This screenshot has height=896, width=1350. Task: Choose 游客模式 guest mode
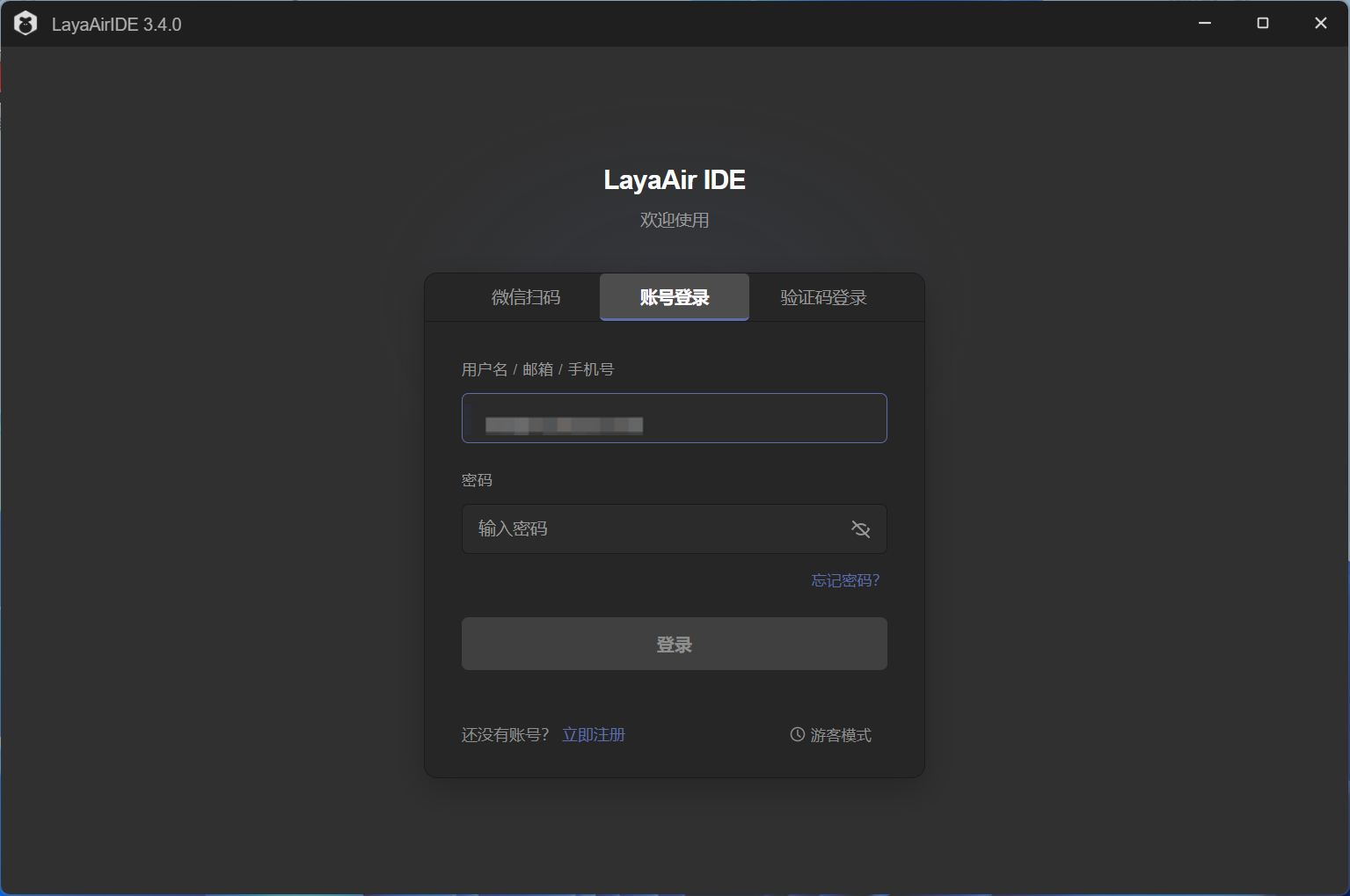click(831, 734)
